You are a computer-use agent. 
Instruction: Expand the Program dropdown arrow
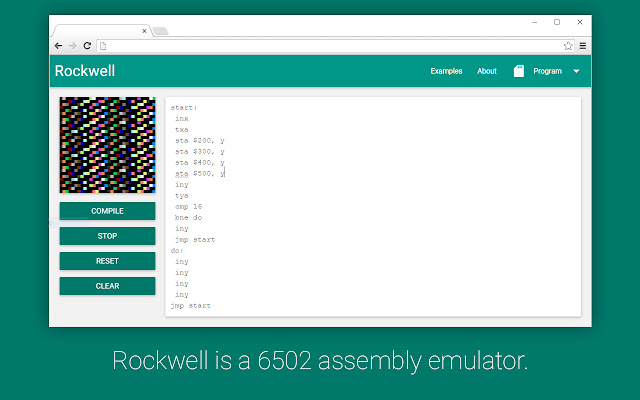point(576,71)
